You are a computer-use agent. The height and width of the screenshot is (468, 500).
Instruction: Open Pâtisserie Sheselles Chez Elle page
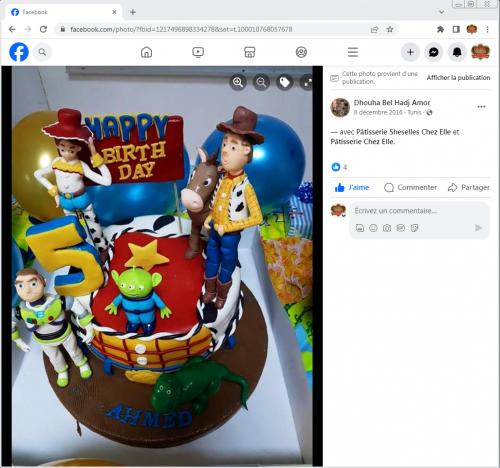[x=403, y=132]
